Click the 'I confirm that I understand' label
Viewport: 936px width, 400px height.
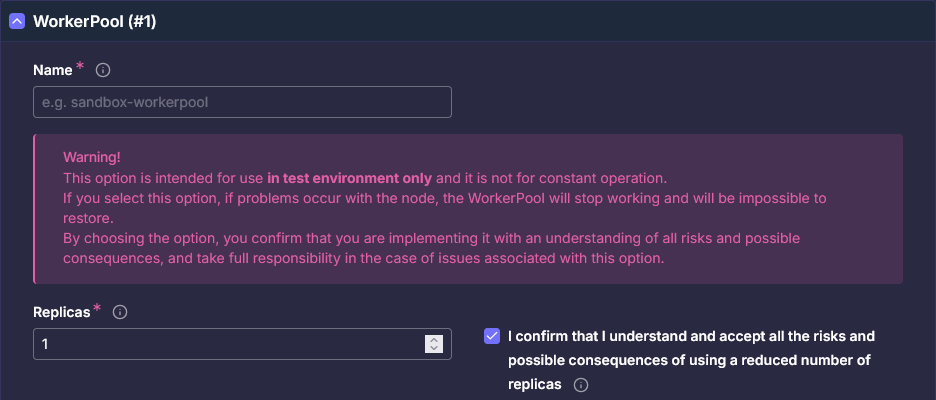point(690,336)
